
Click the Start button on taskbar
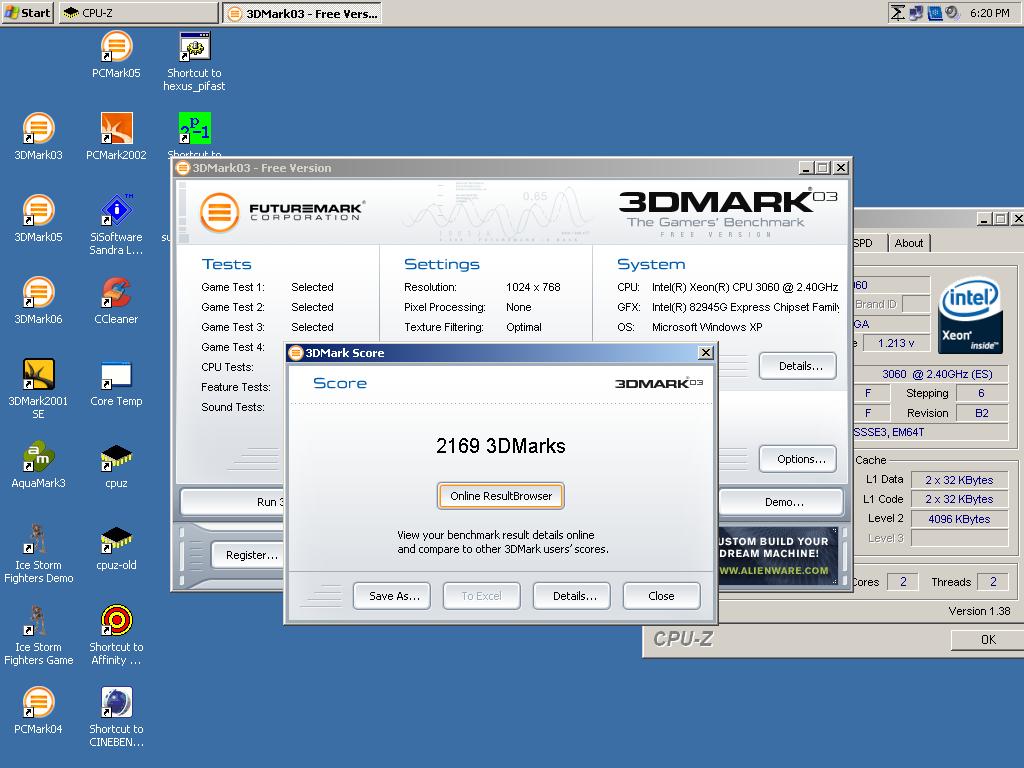point(27,12)
